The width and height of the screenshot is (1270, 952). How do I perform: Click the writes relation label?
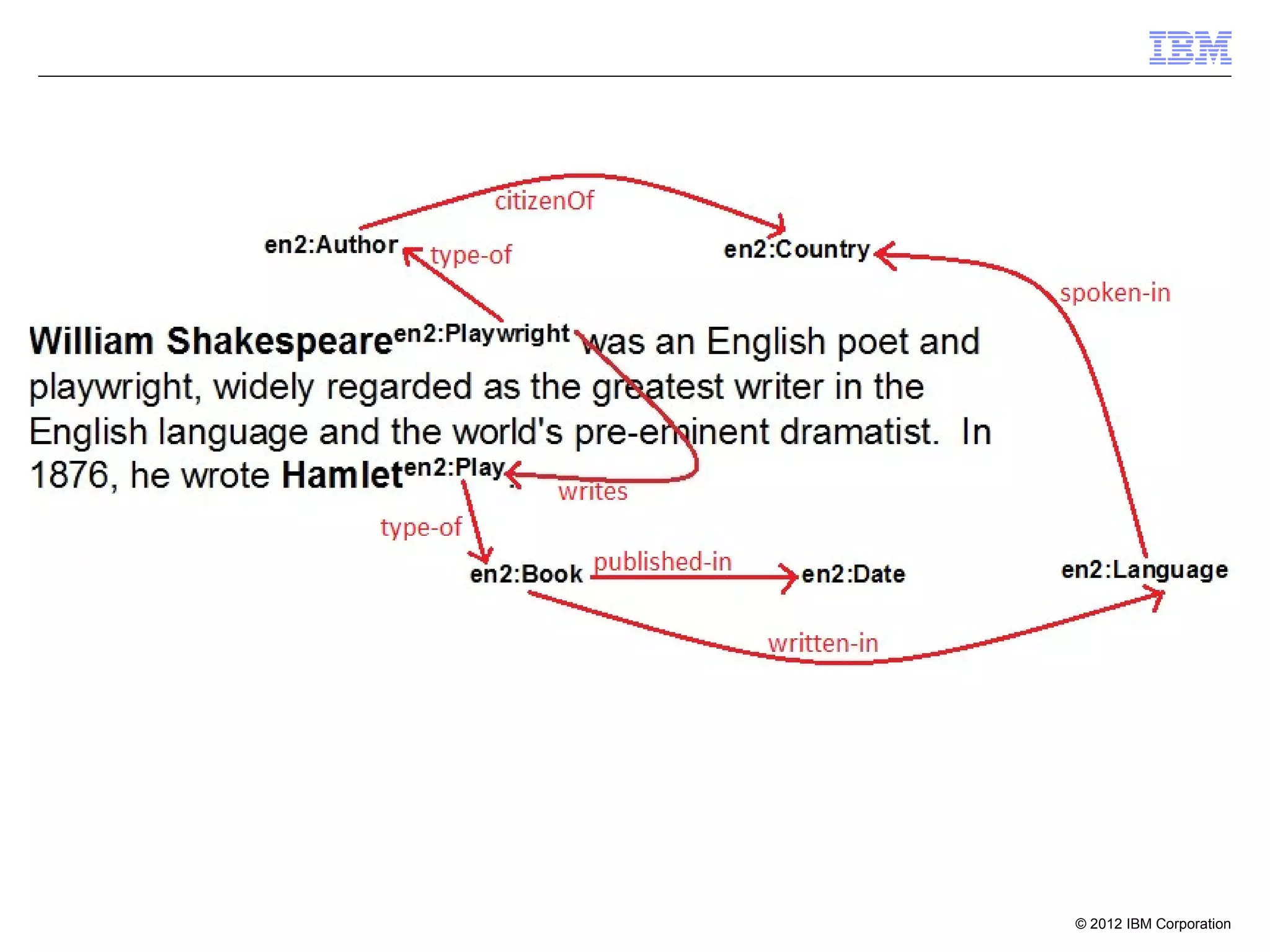[x=593, y=492]
